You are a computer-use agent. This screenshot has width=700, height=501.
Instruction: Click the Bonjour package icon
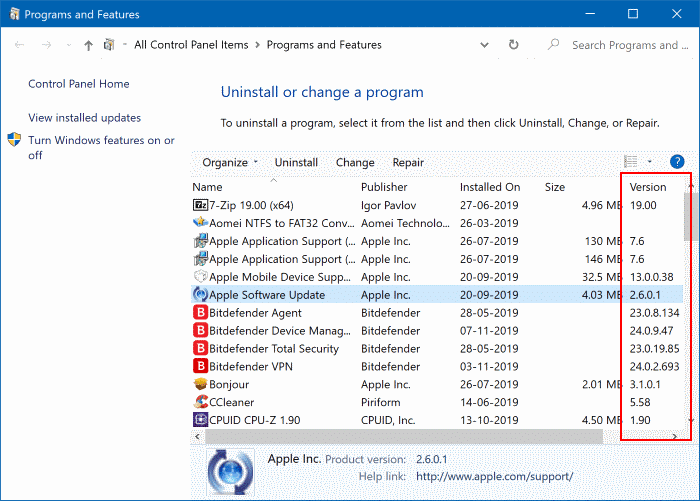tap(200, 384)
